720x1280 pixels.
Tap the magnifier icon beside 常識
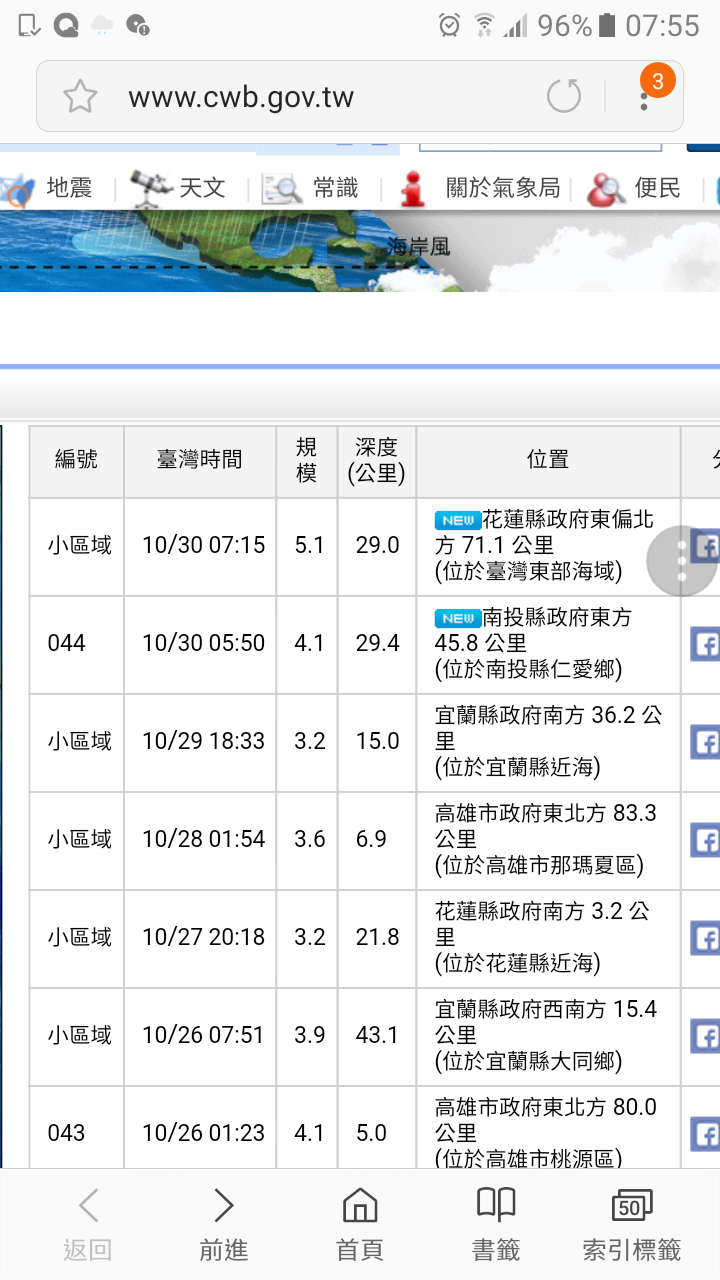point(282,188)
